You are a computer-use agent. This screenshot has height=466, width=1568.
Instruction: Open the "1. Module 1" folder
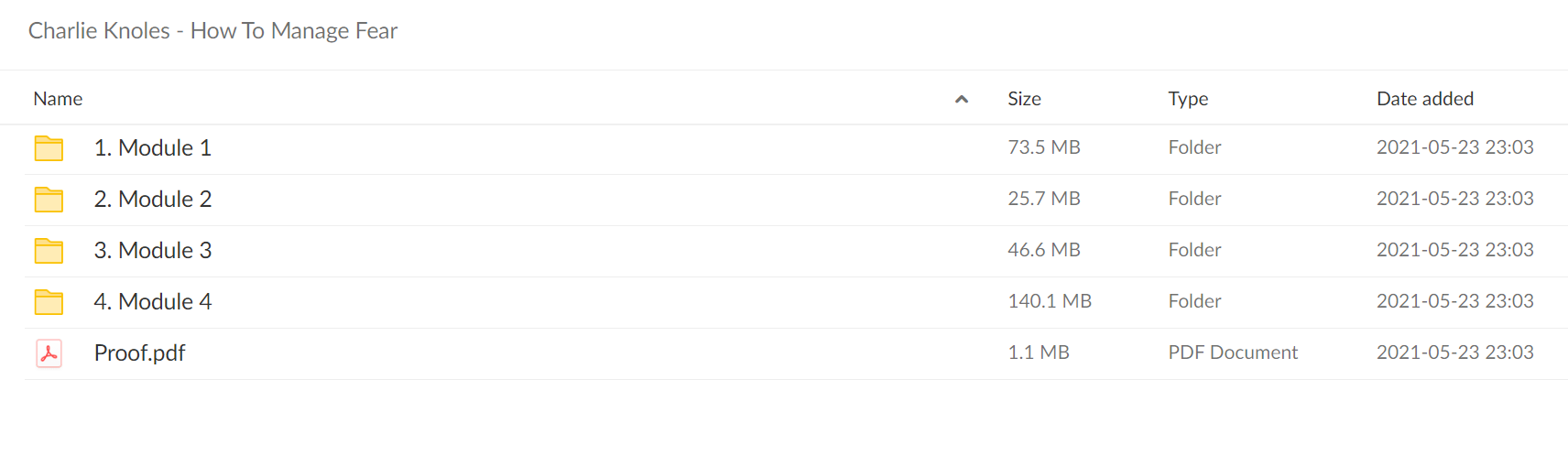(x=153, y=148)
